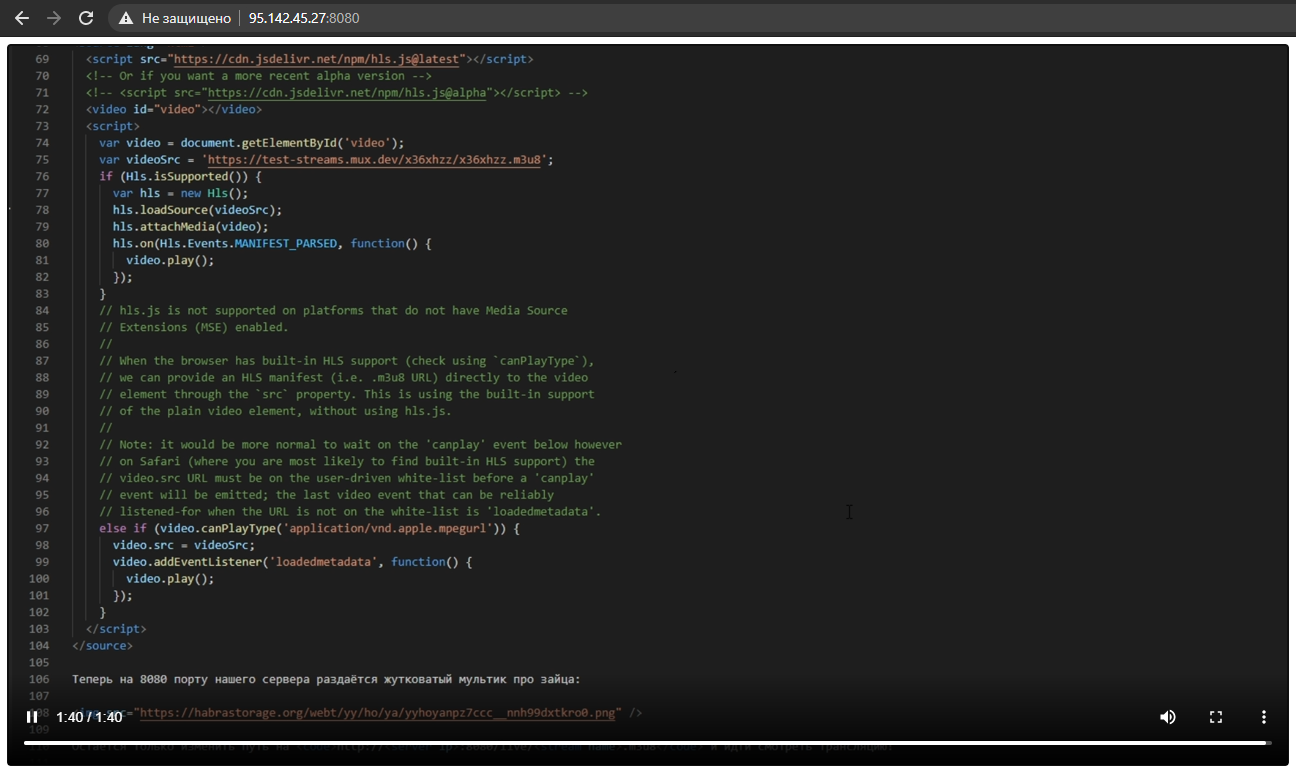1296x772 pixels.
Task: Focus the address bar showing 95.142.45.27:8080
Action: click(x=304, y=18)
